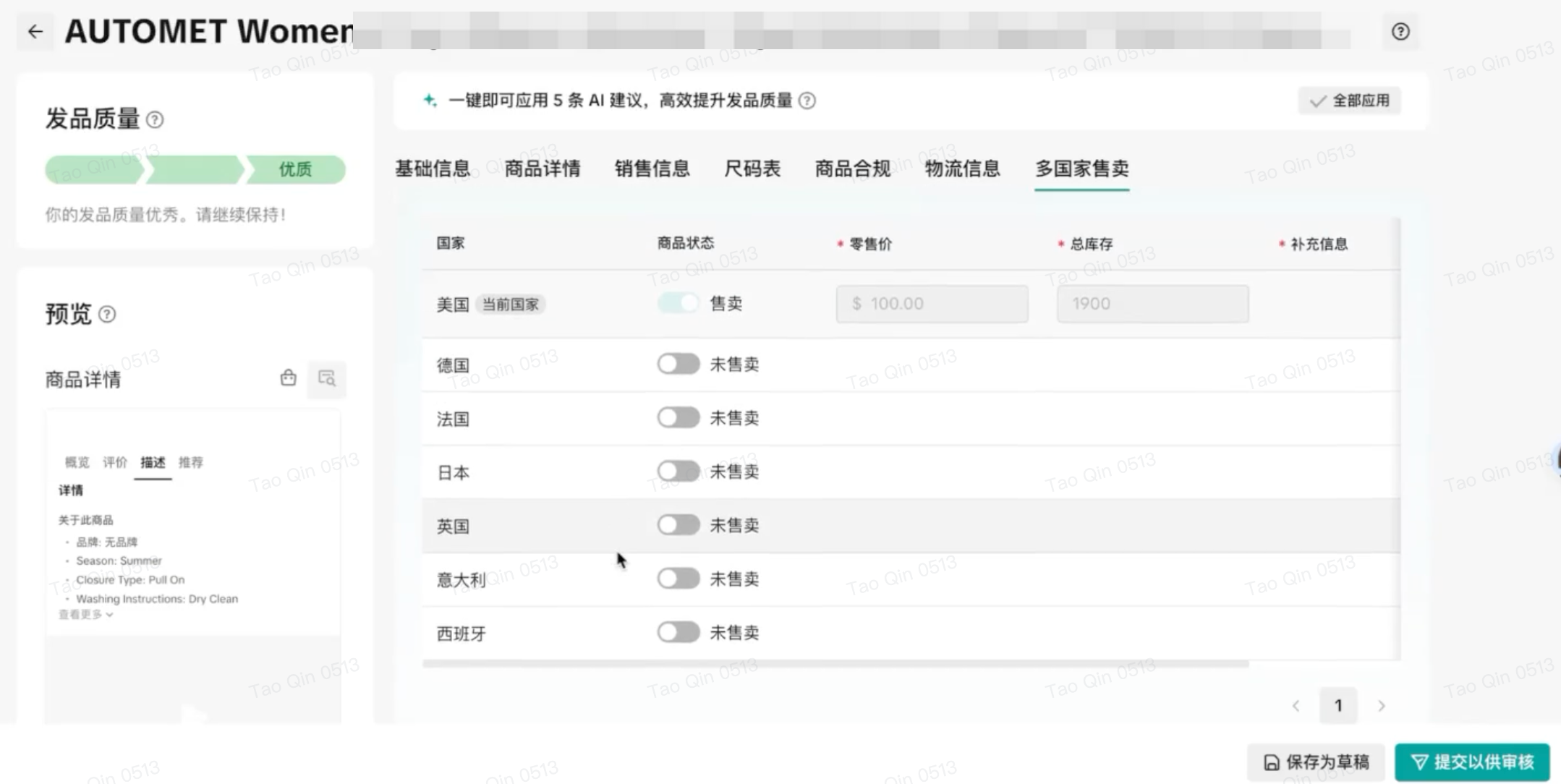
Task: Click help icon next to 发品质量
Action: click(x=155, y=119)
